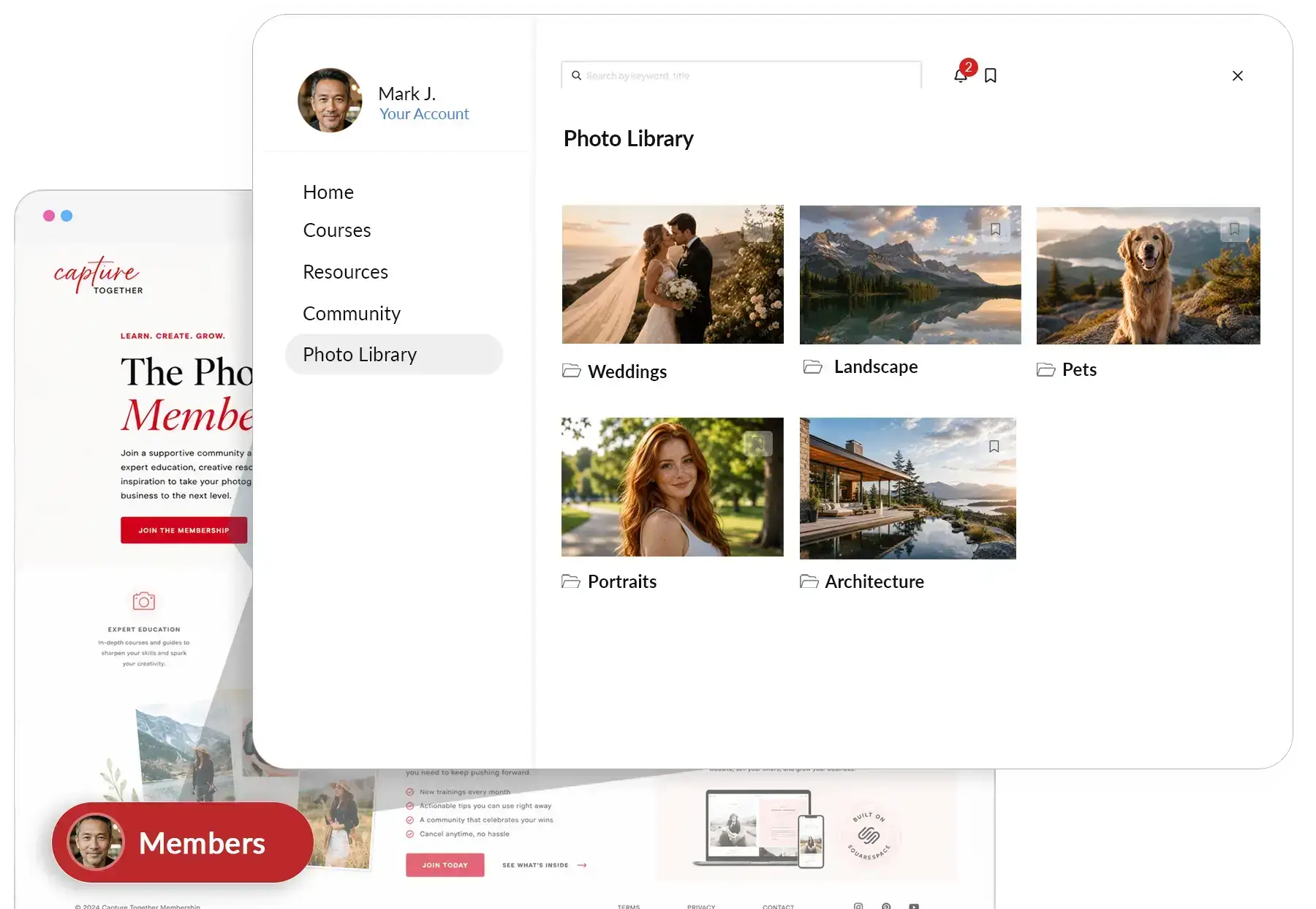Close the member panel with X
This screenshot has width=1316, height=909.
pyautogui.click(x=1238, y=76)
